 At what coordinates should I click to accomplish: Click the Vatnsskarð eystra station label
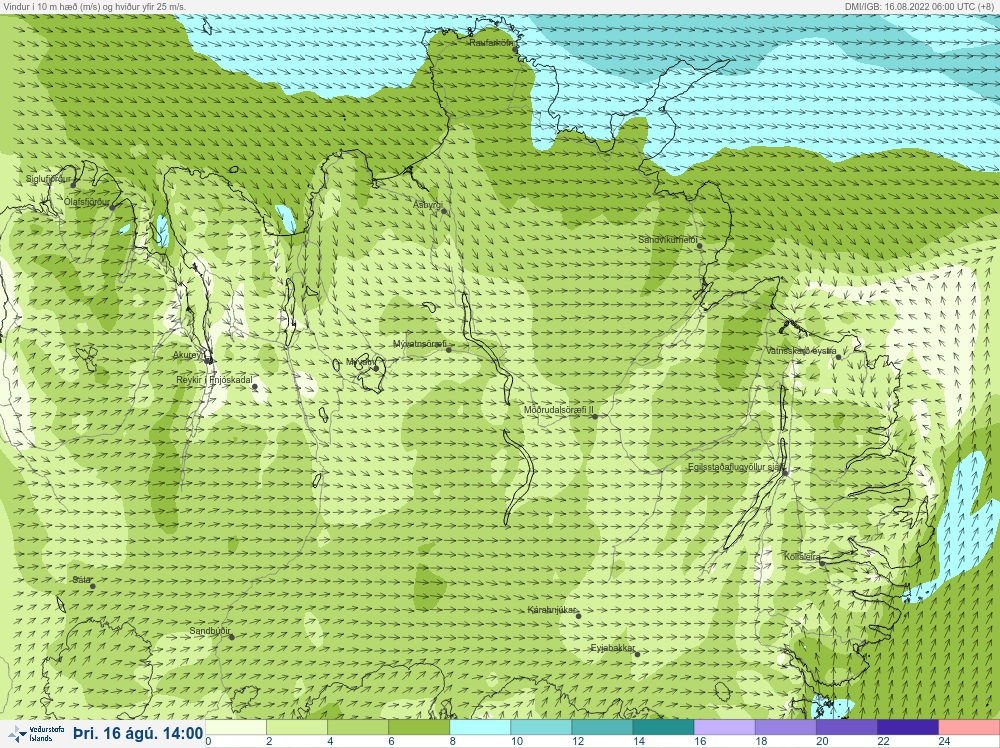coord(801,351)
